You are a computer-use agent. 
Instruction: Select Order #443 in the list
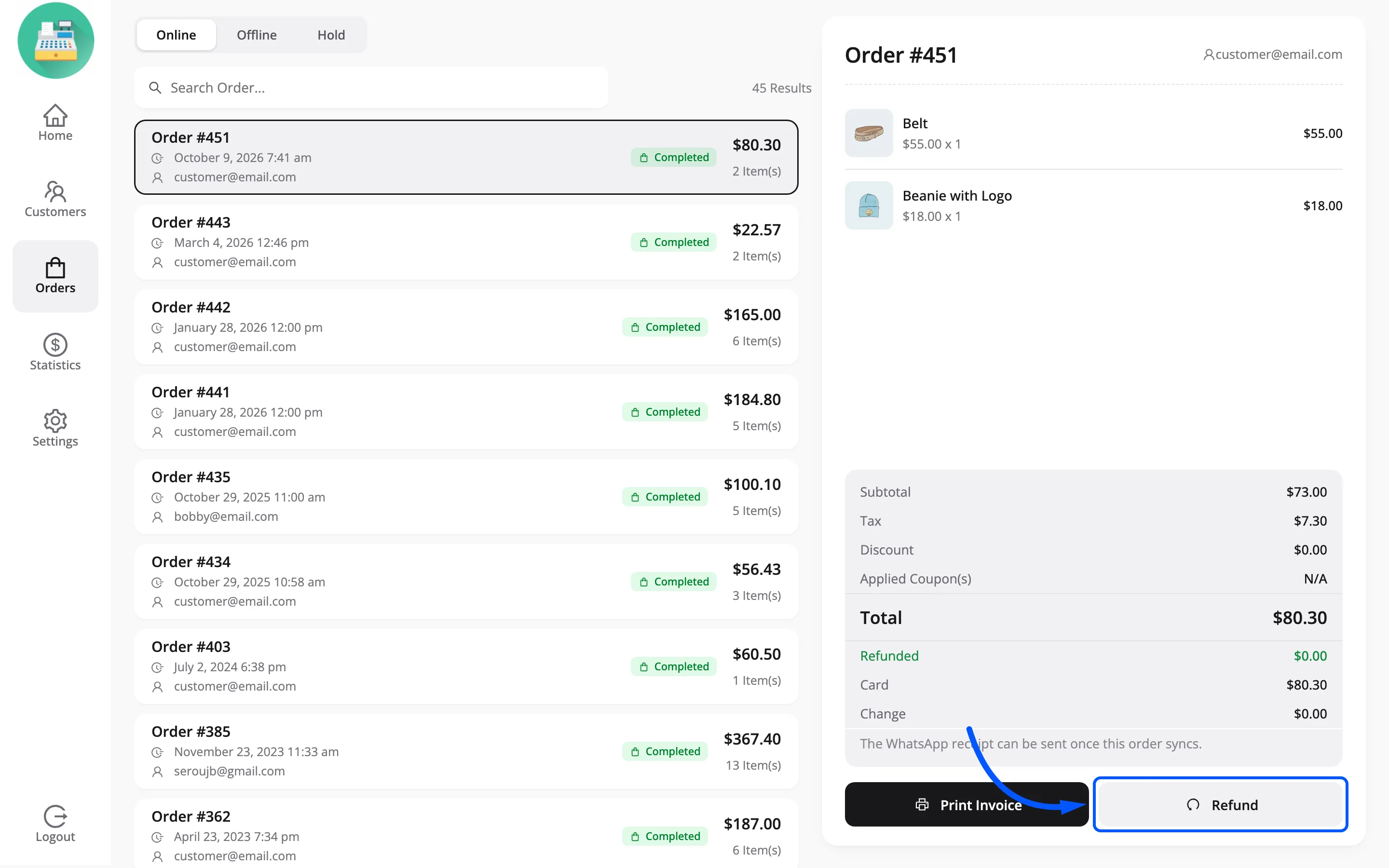coord(466,242)
